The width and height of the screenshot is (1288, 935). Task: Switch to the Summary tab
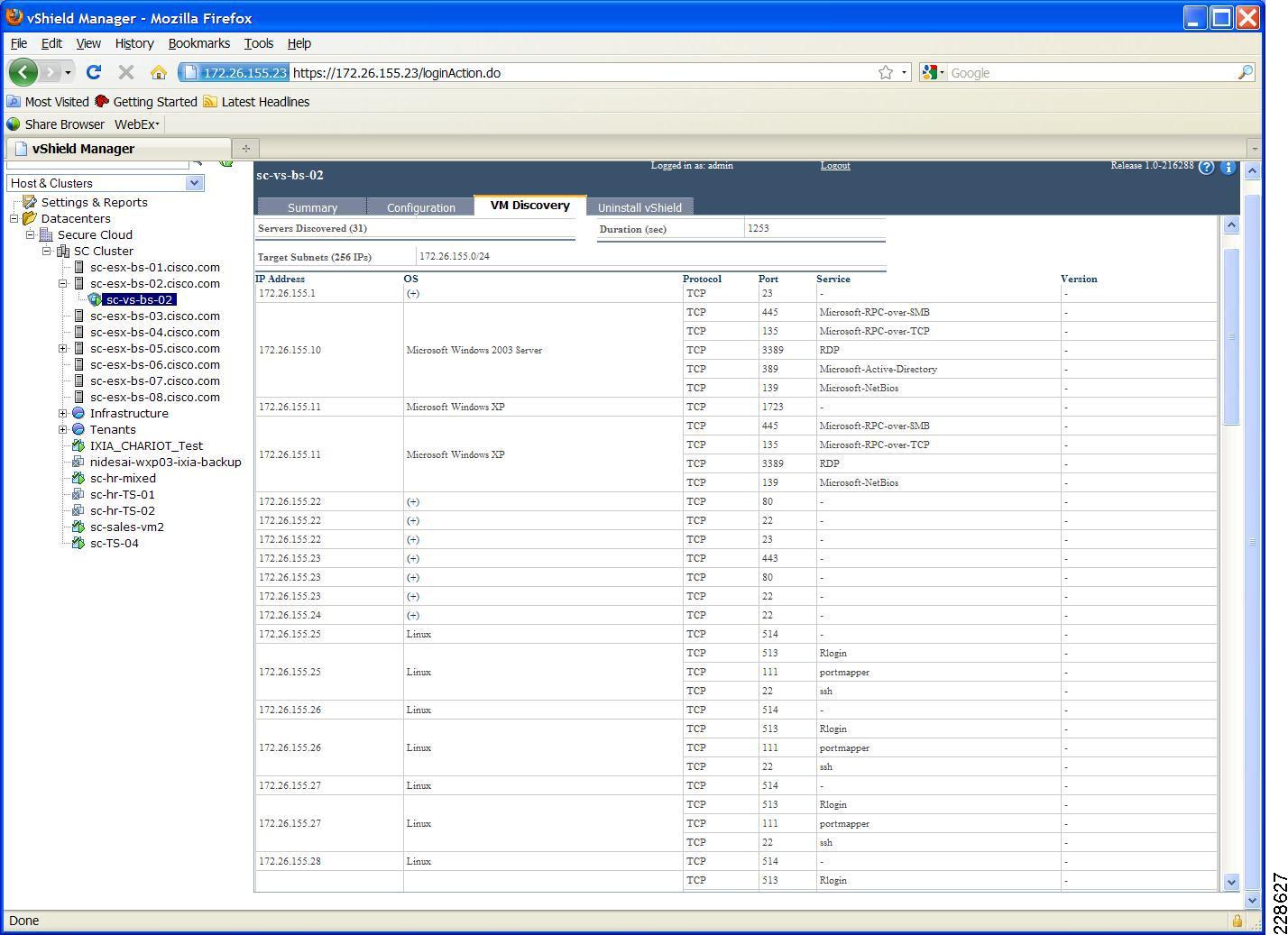click(x=312, y=207)
